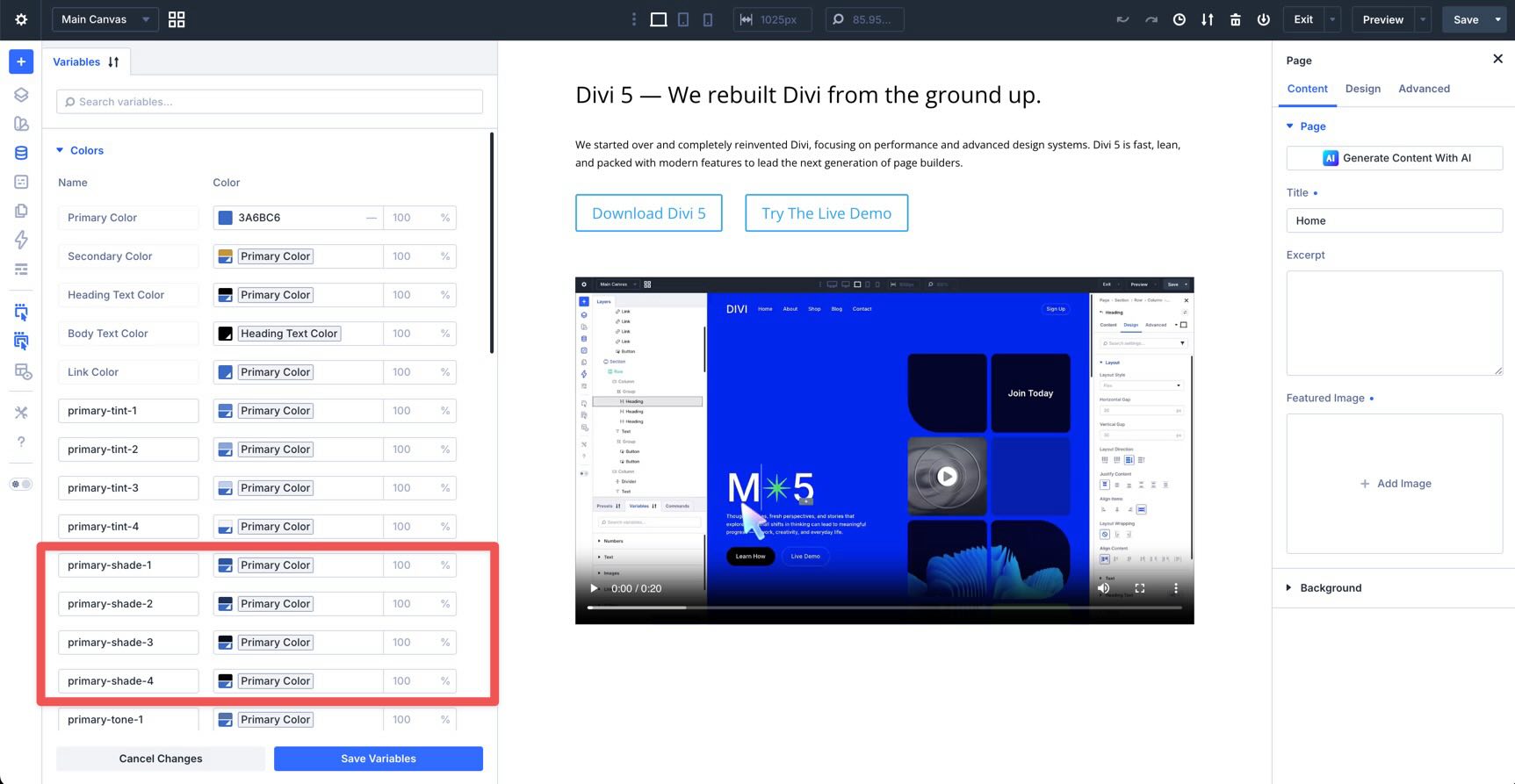Select the Variables tab
Viewport: 1515px width, 784px height.
76,62
